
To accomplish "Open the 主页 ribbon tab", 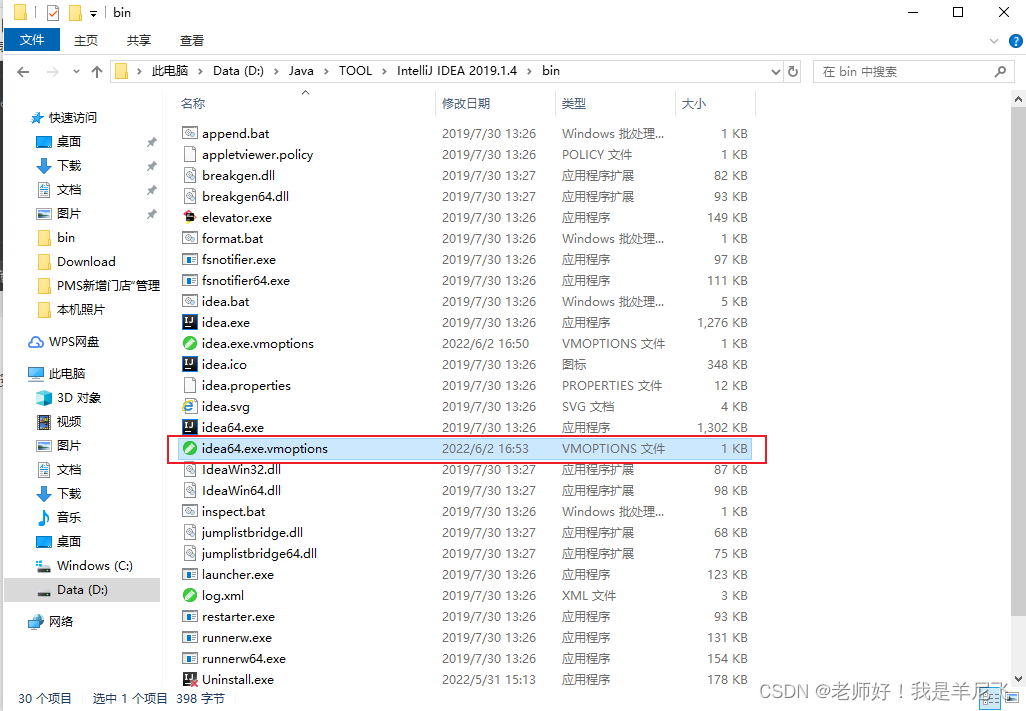I will click(86, 41).
